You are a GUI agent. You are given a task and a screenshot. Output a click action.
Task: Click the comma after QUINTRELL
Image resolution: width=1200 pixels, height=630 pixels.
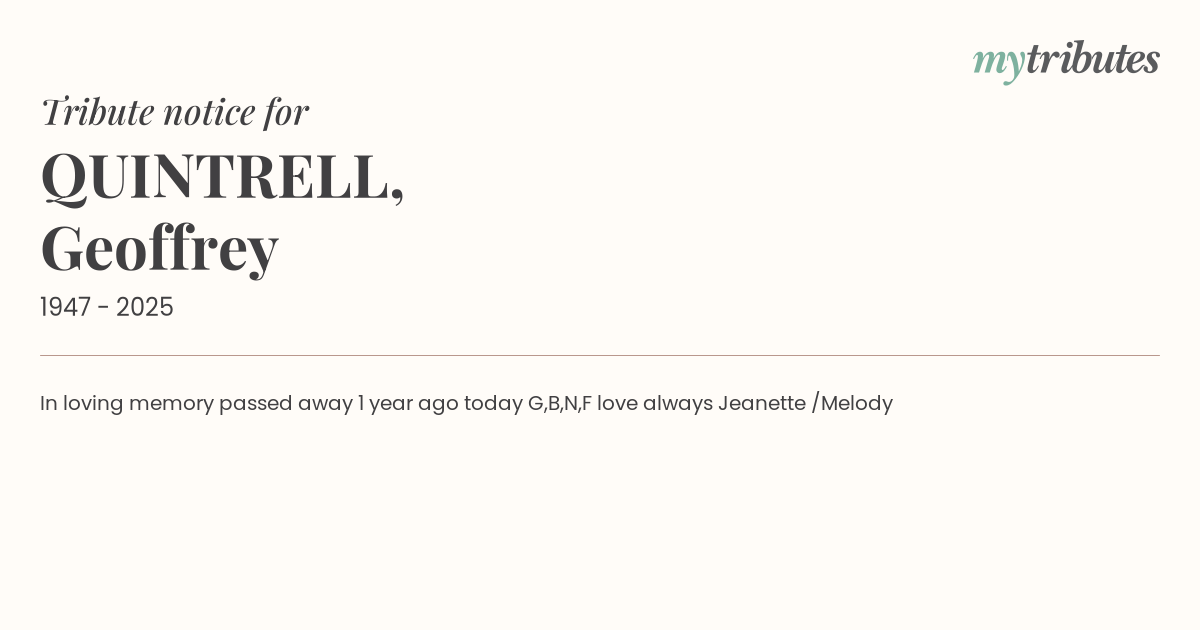[x=398, y=195]
